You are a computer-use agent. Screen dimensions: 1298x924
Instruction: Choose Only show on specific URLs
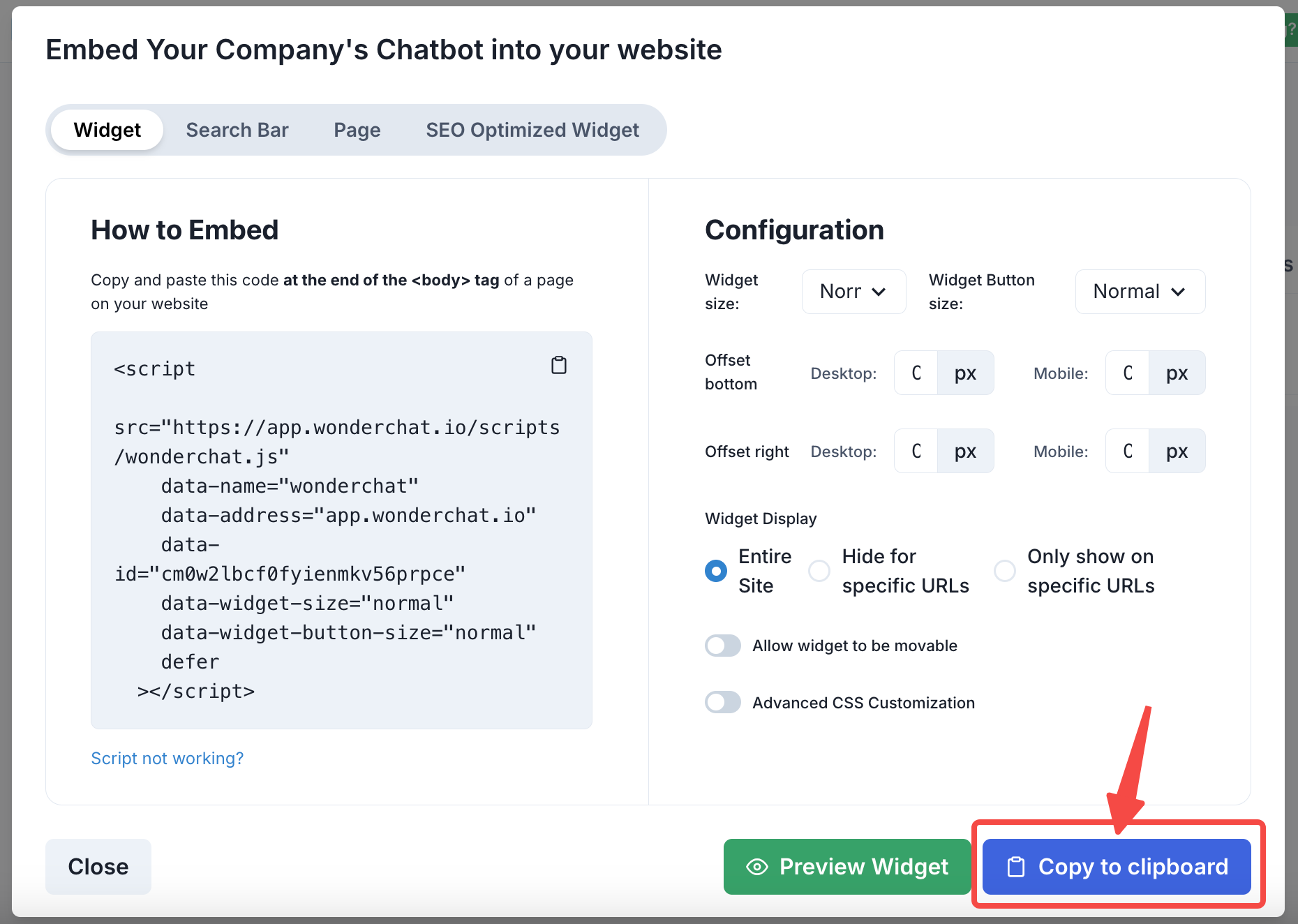[x=1005, y=571]
